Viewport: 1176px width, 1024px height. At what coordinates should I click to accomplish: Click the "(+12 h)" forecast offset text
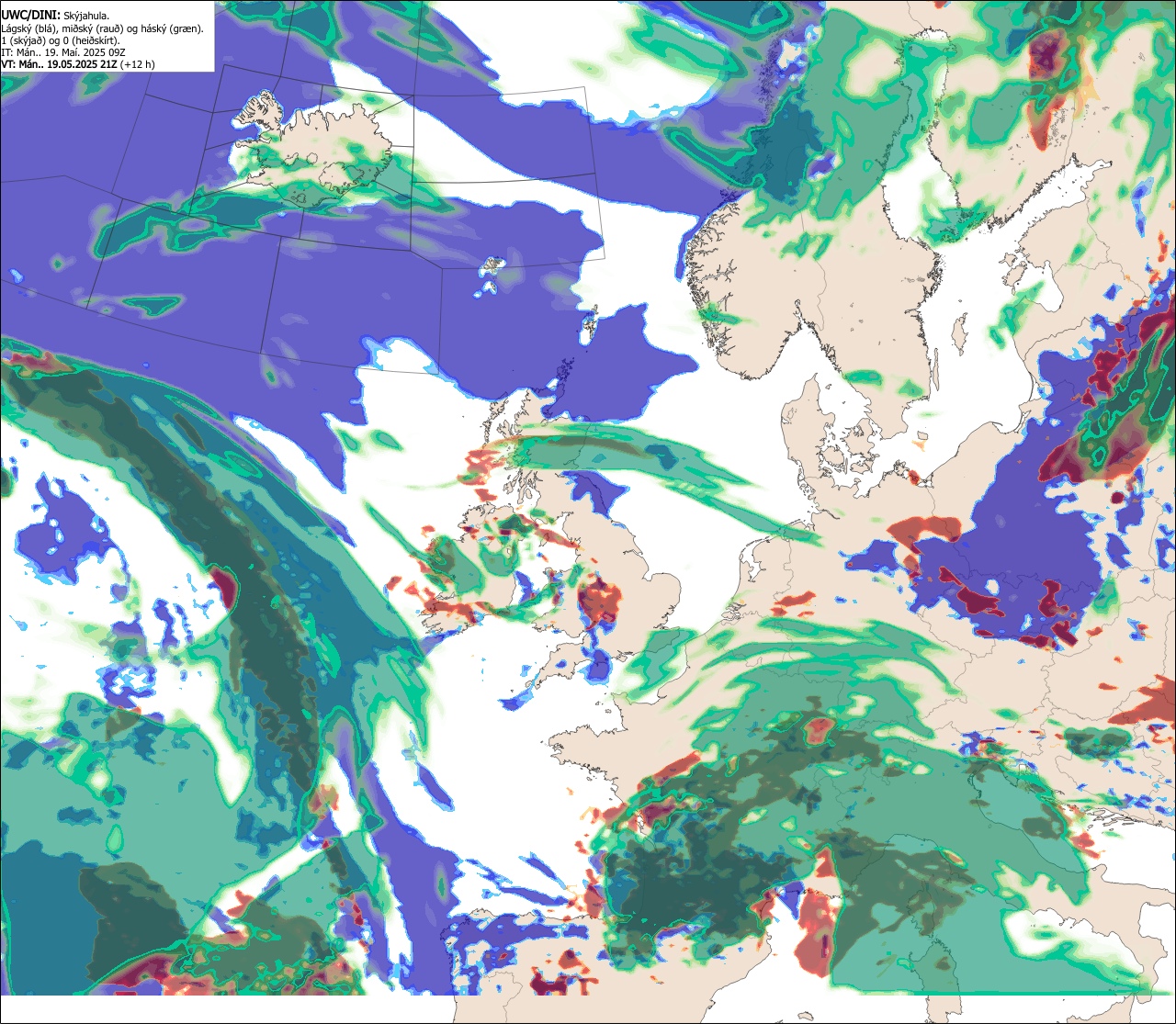tap(137, 65)
